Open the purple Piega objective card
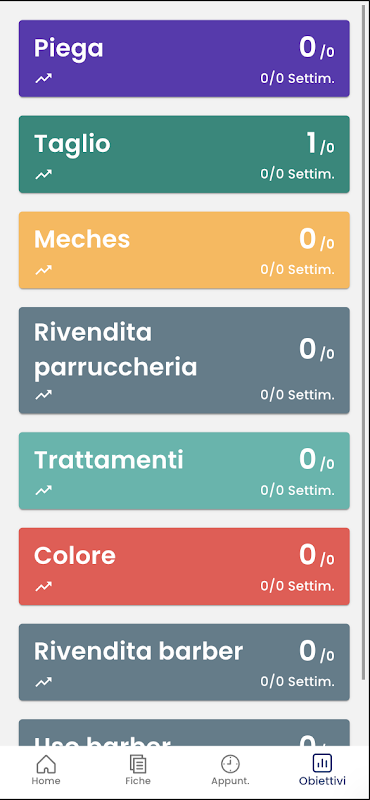The image size is (370, 800). pos(184,58)
